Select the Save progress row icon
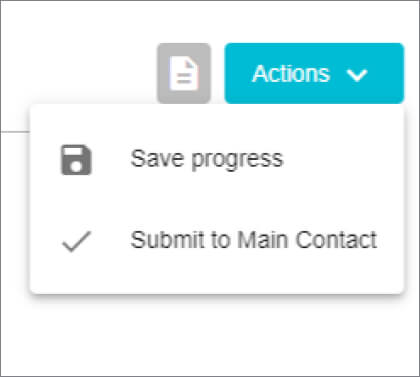Viewport: 420px width, 377px height. coord(76,160)
